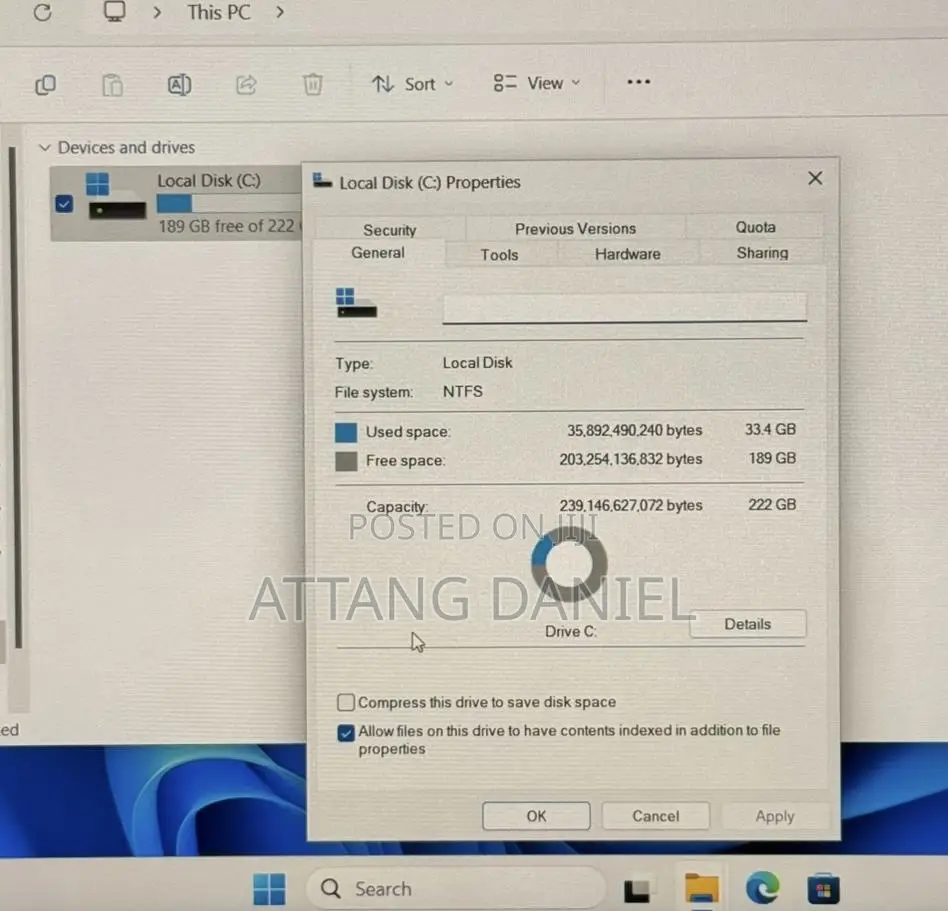Image resolution: width=948 pixels, height=911 pixels.
Task: Open File Explorer from the taskbar
Action: click(701, 889)
